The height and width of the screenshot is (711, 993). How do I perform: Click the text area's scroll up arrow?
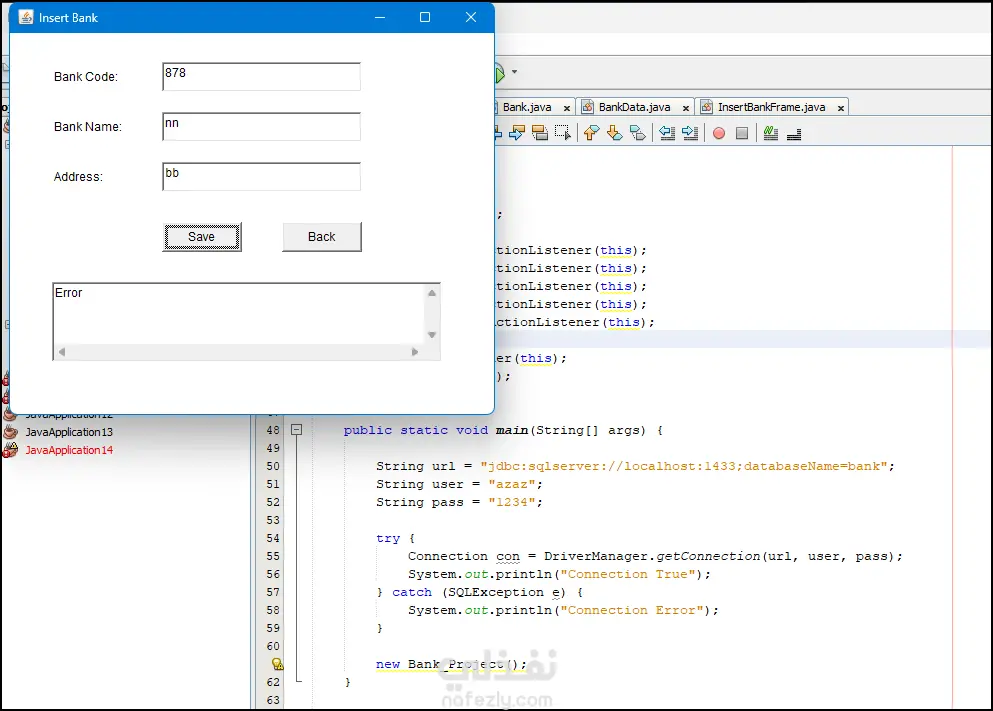coord(432,293)
